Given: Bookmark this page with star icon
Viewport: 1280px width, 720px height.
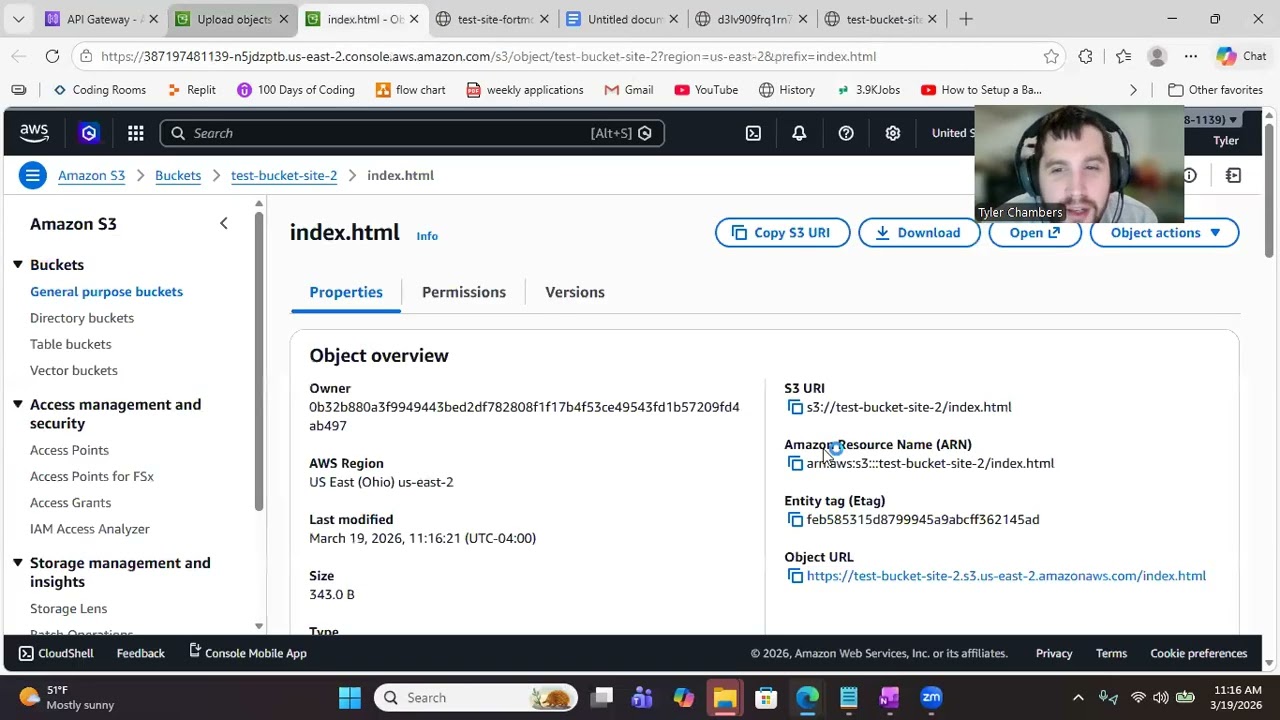Looking at the screenshot, I should tap(1051, 57).
